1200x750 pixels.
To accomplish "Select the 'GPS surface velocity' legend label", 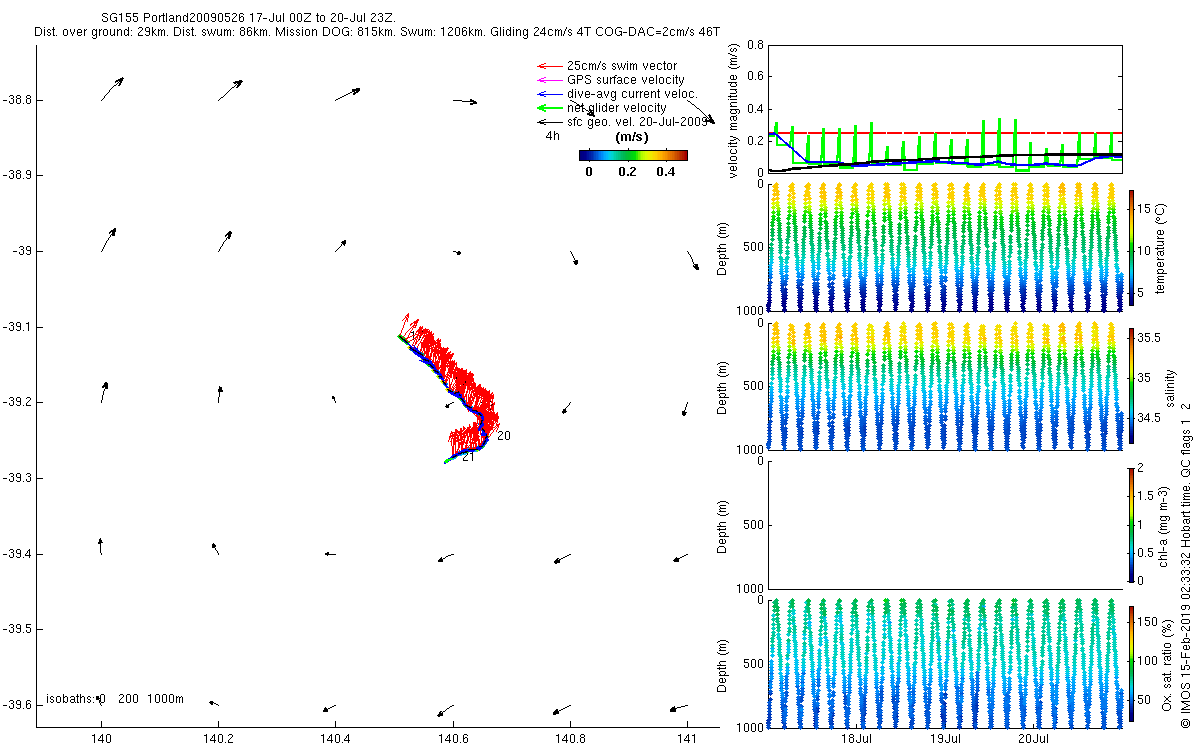I will click(x=626, y=80).
